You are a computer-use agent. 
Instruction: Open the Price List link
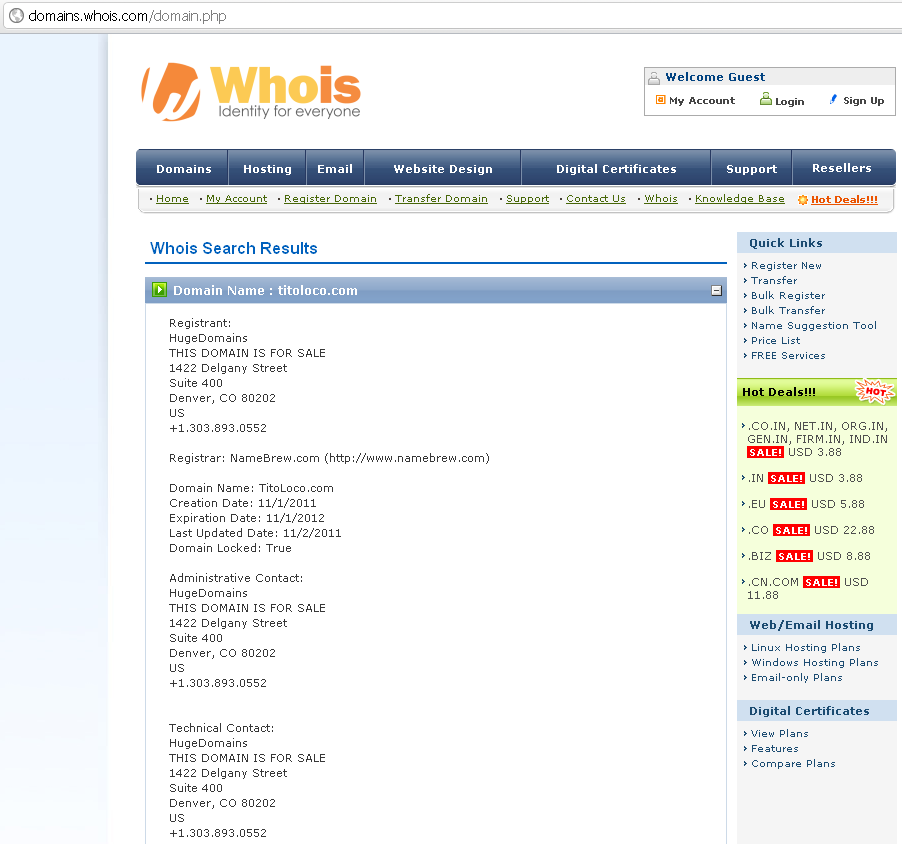(x=775, y=340)
